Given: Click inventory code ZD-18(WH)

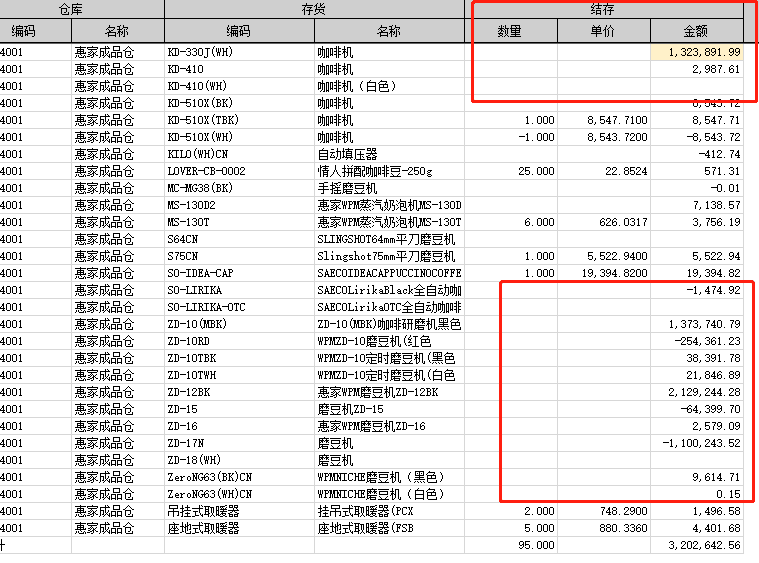Looking at the screenshot, I should tap(239, 460).
